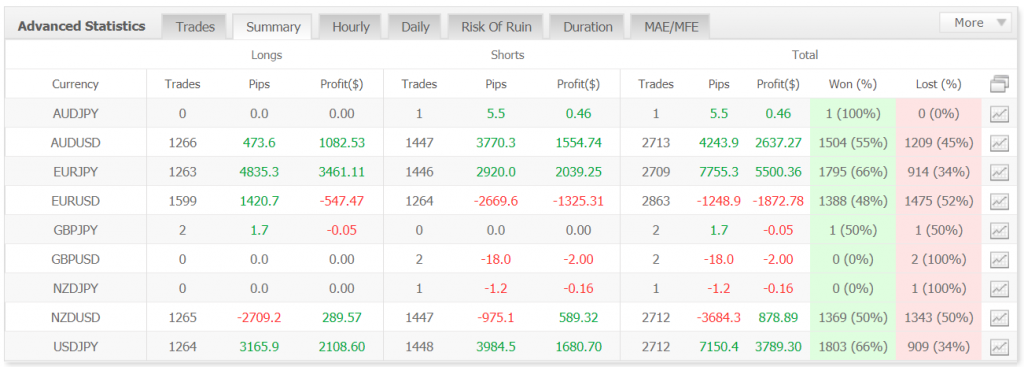The height and width of the screenshot is (367, 1024).
Task: Open the chart icon for AUDJPY row
Action: pyautogui.click(x=999, y=114)
